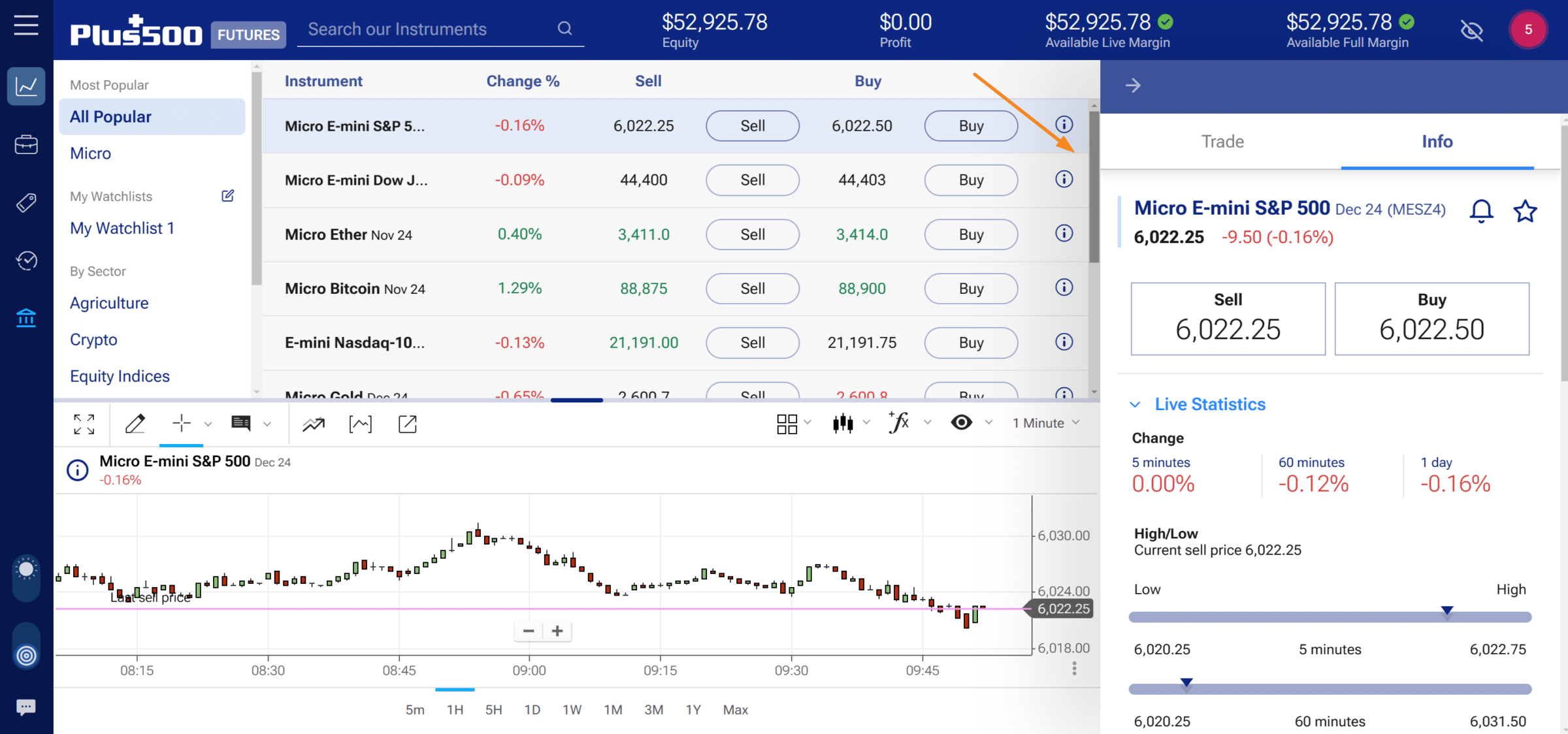
Task: Pop out chart to new window
Action: point(408,424)
